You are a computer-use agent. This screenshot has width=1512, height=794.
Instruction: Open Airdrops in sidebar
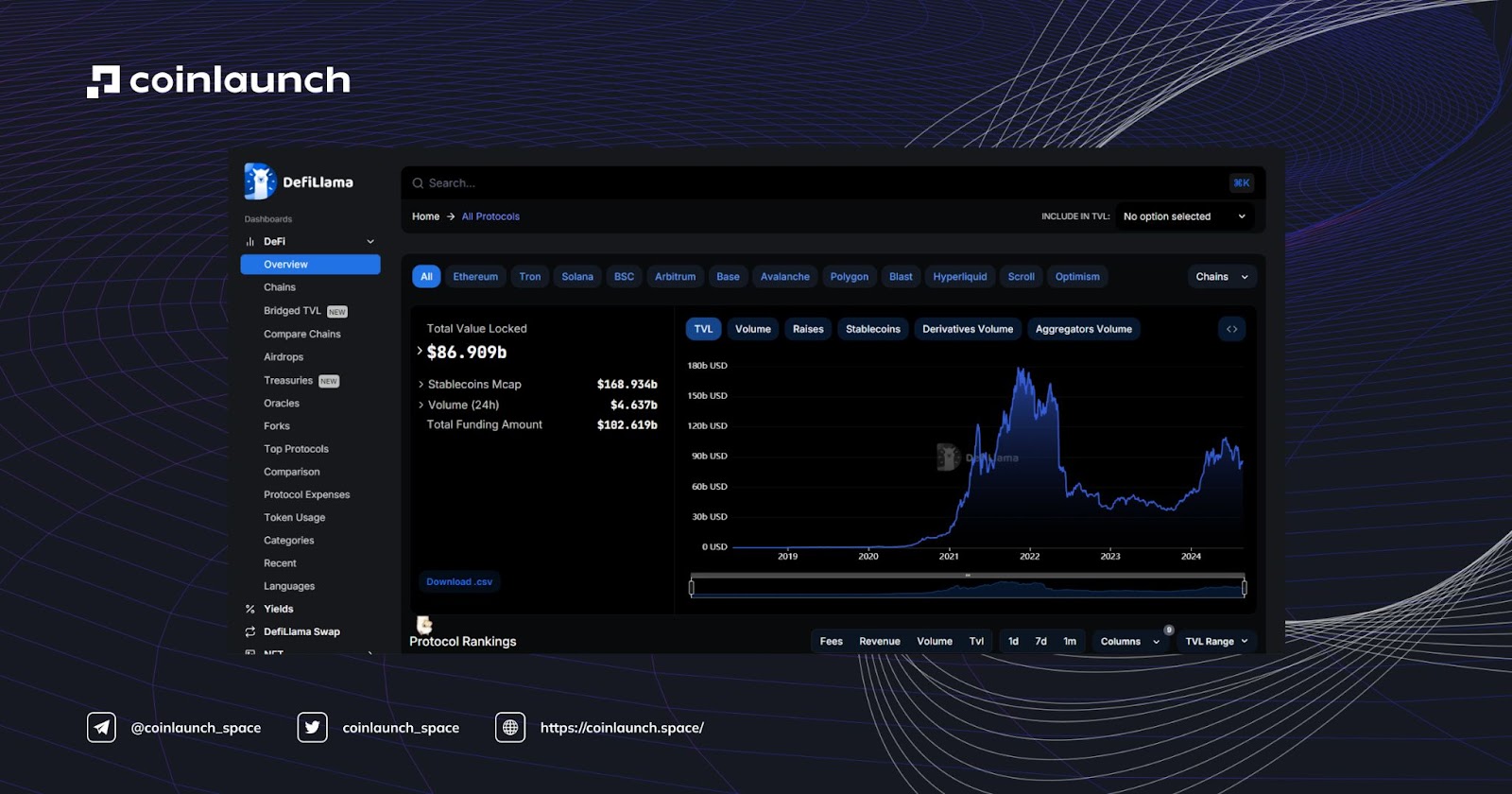283,357
